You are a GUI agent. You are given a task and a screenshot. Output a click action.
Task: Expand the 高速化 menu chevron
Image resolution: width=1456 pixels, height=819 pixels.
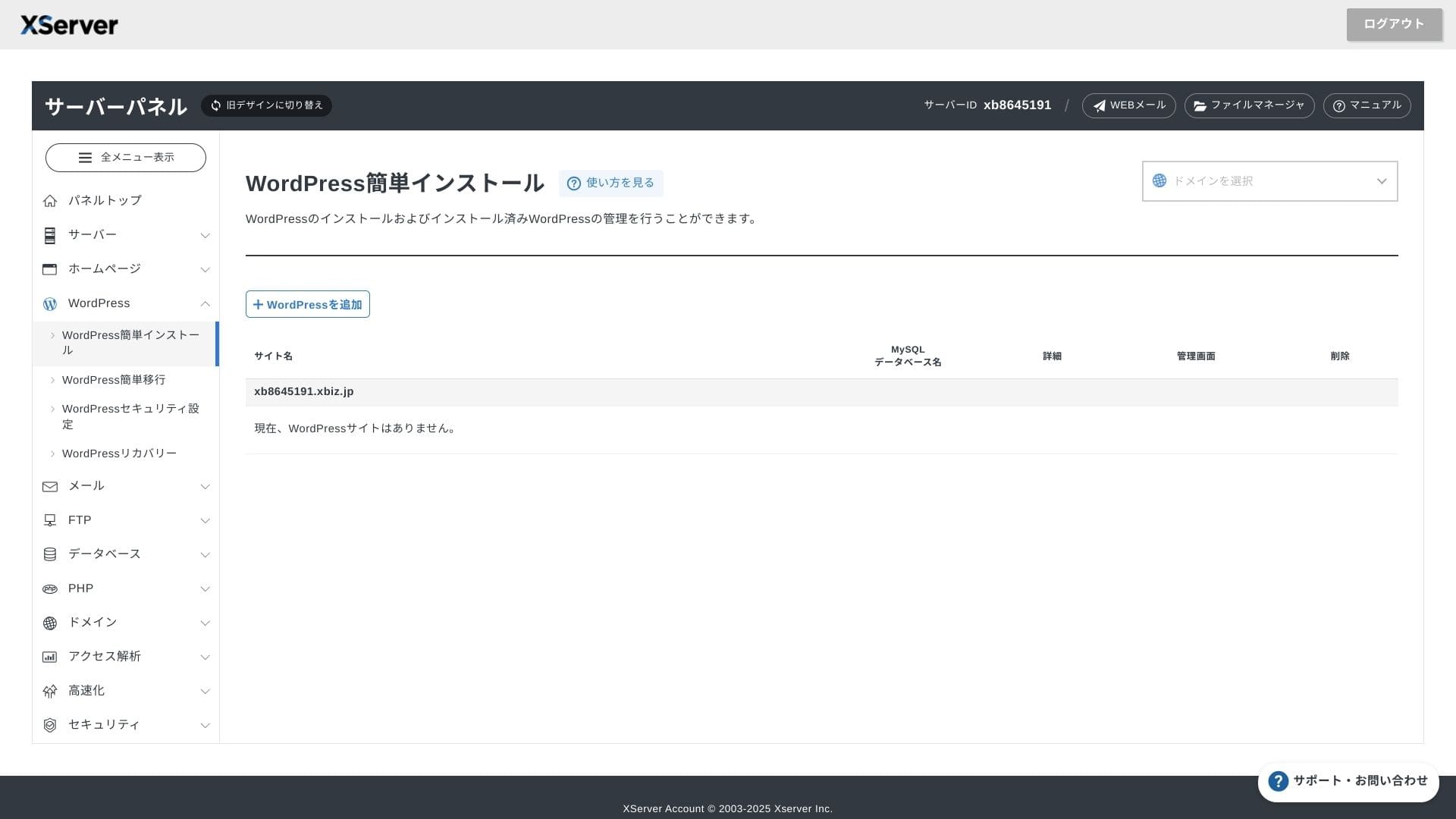point(205,692)
